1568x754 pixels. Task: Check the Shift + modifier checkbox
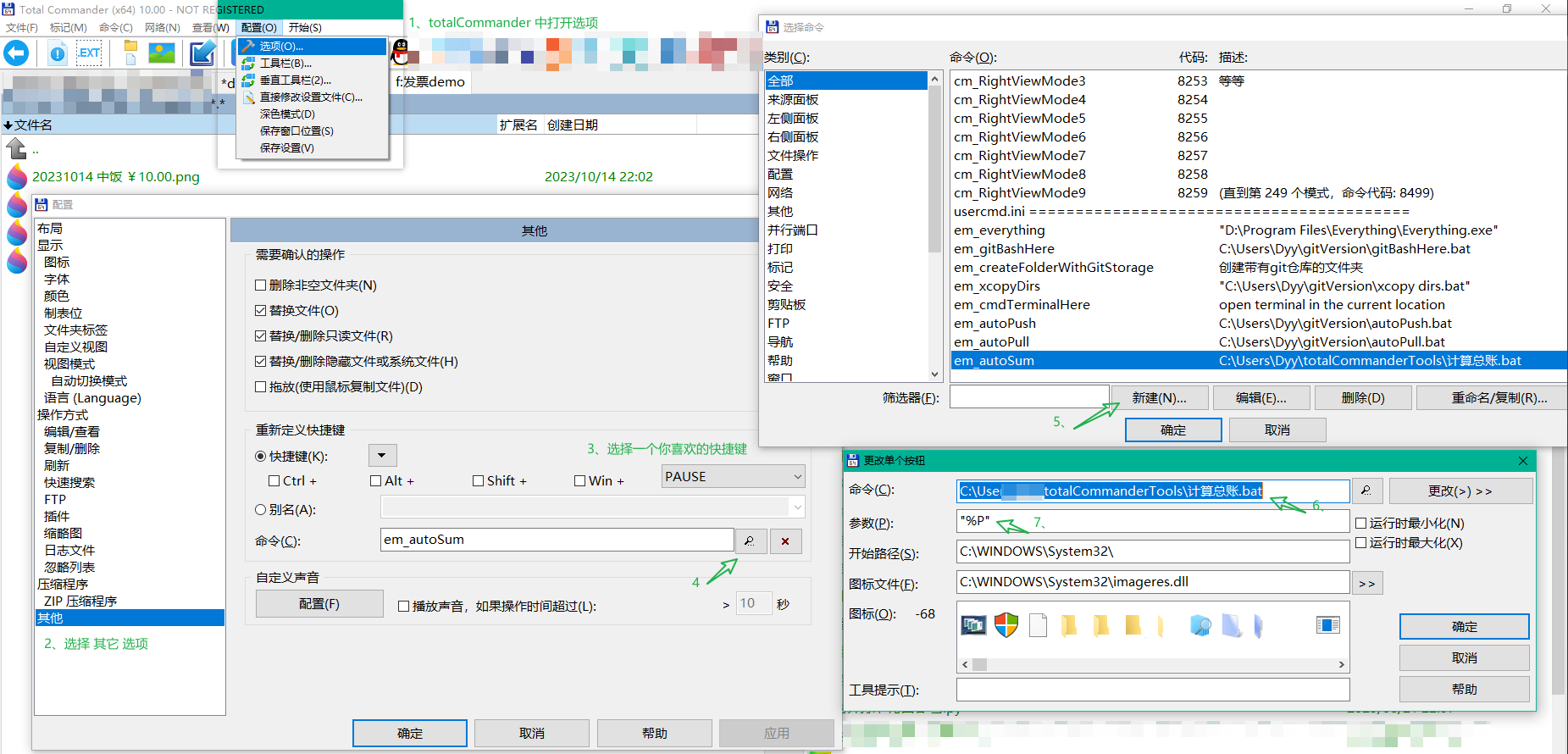coord(479,481)
